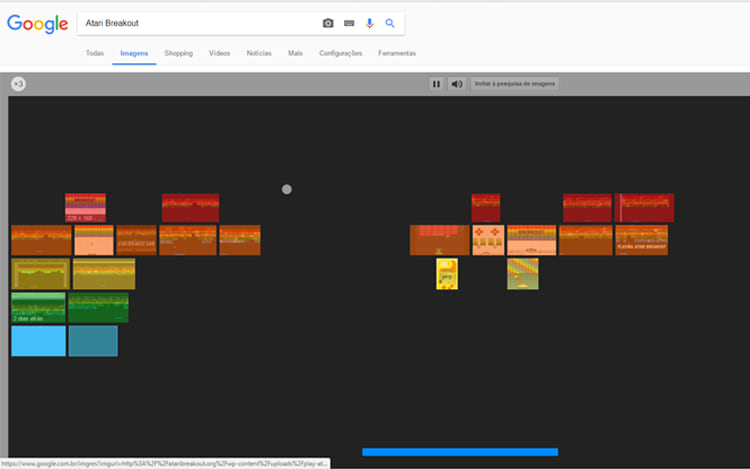This screenshot has height=469, width=750.
Task: Open the on-screen keyboard icon
Action: (349, 23)
